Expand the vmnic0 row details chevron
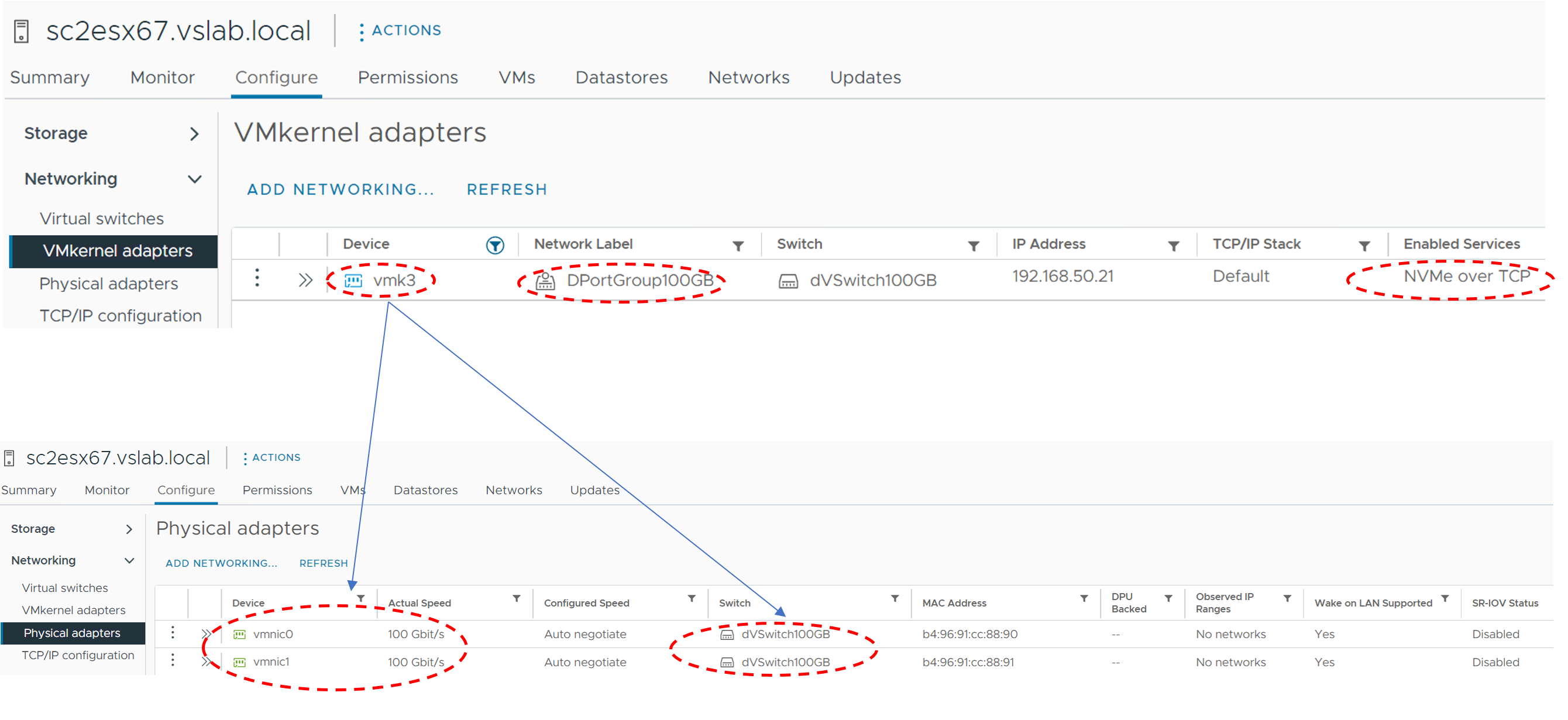This screenshot has width=1568, height=720. point(207,634)
